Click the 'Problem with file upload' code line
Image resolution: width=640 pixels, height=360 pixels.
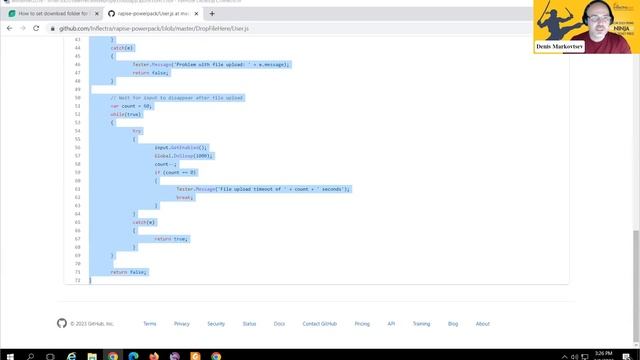(x=211, y=64)
